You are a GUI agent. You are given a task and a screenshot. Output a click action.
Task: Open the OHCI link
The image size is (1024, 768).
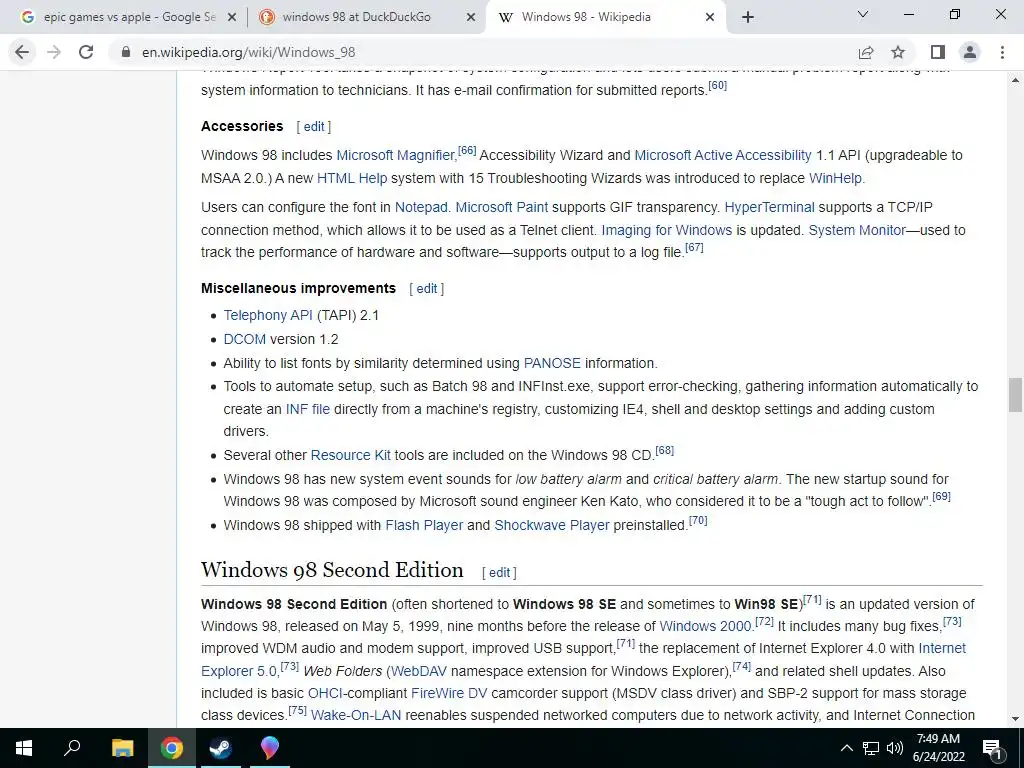pos(325,694)
